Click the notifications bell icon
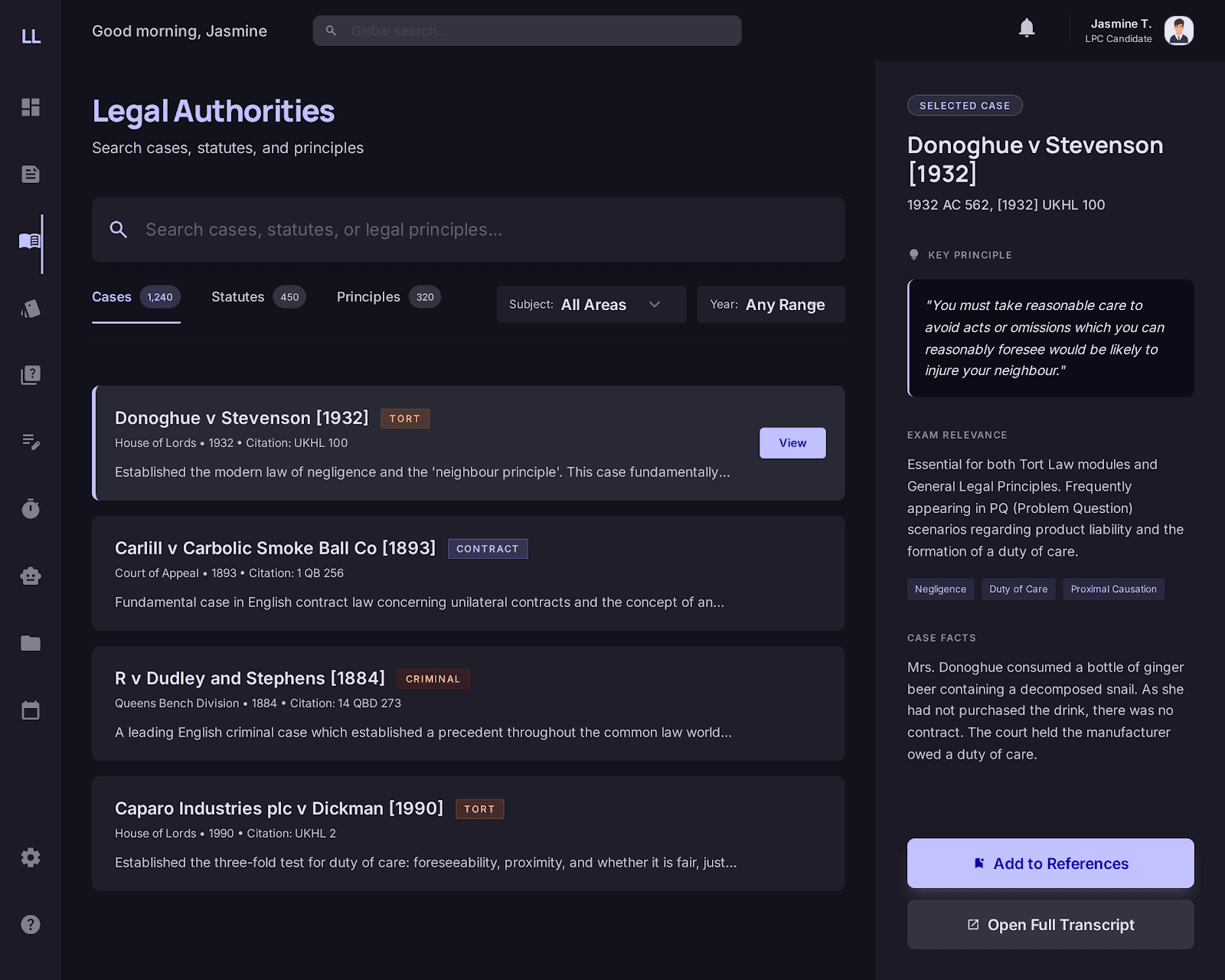Viewport: 1225px width, 980px height. coord(1027,29)
